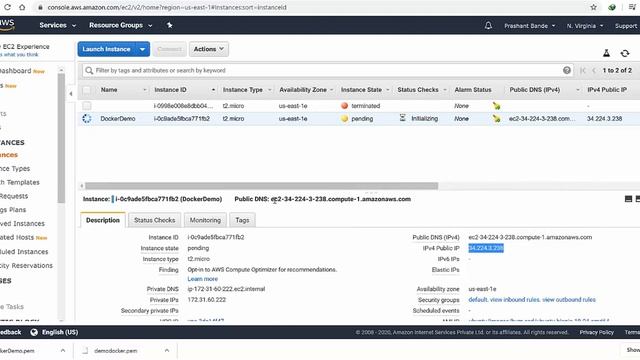Click DockerDemo instance name cell
This screenshot has width=640, height=360.
tap(118, 119)
